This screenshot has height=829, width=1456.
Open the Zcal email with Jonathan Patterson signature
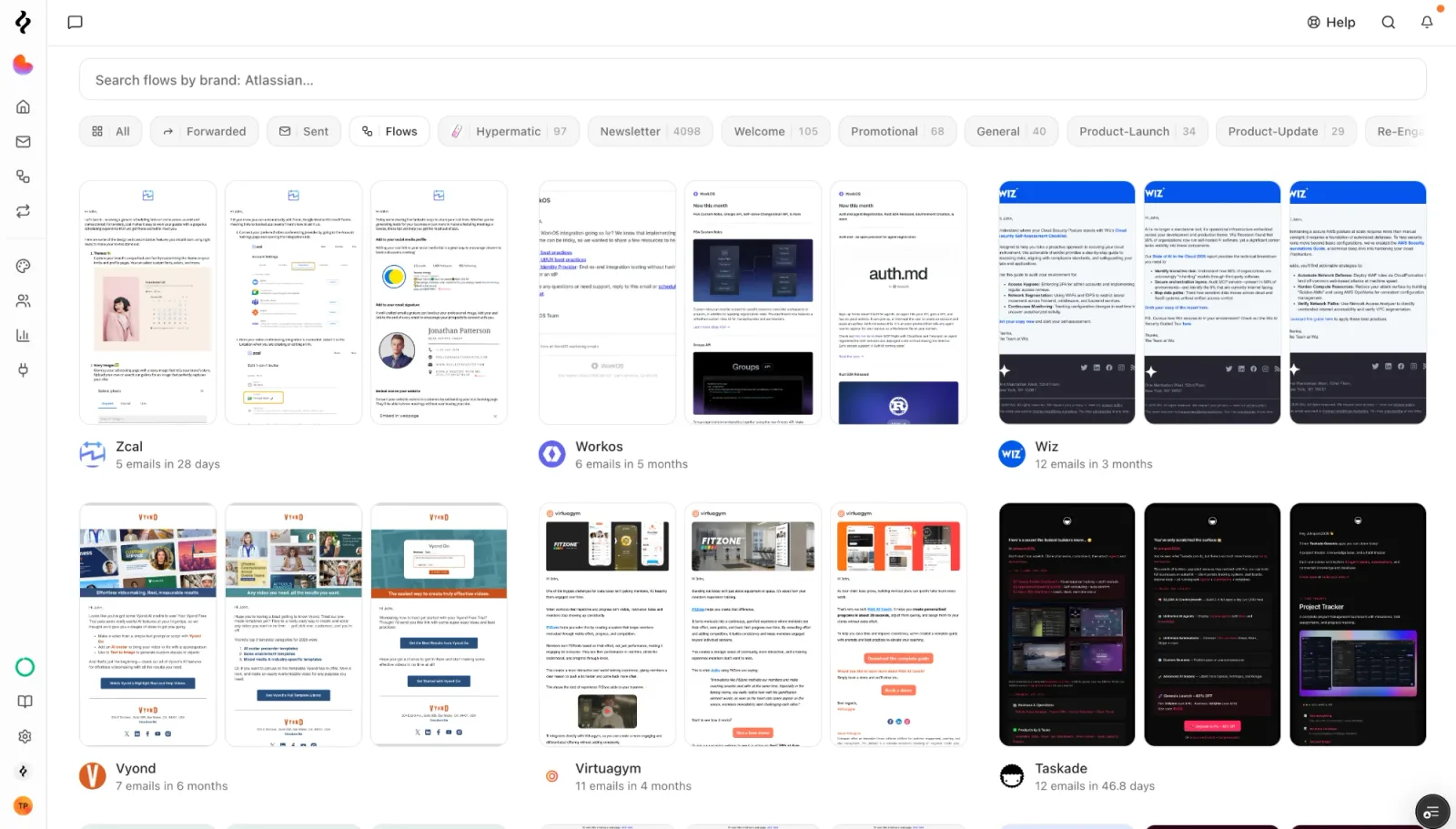click(439, 302)
